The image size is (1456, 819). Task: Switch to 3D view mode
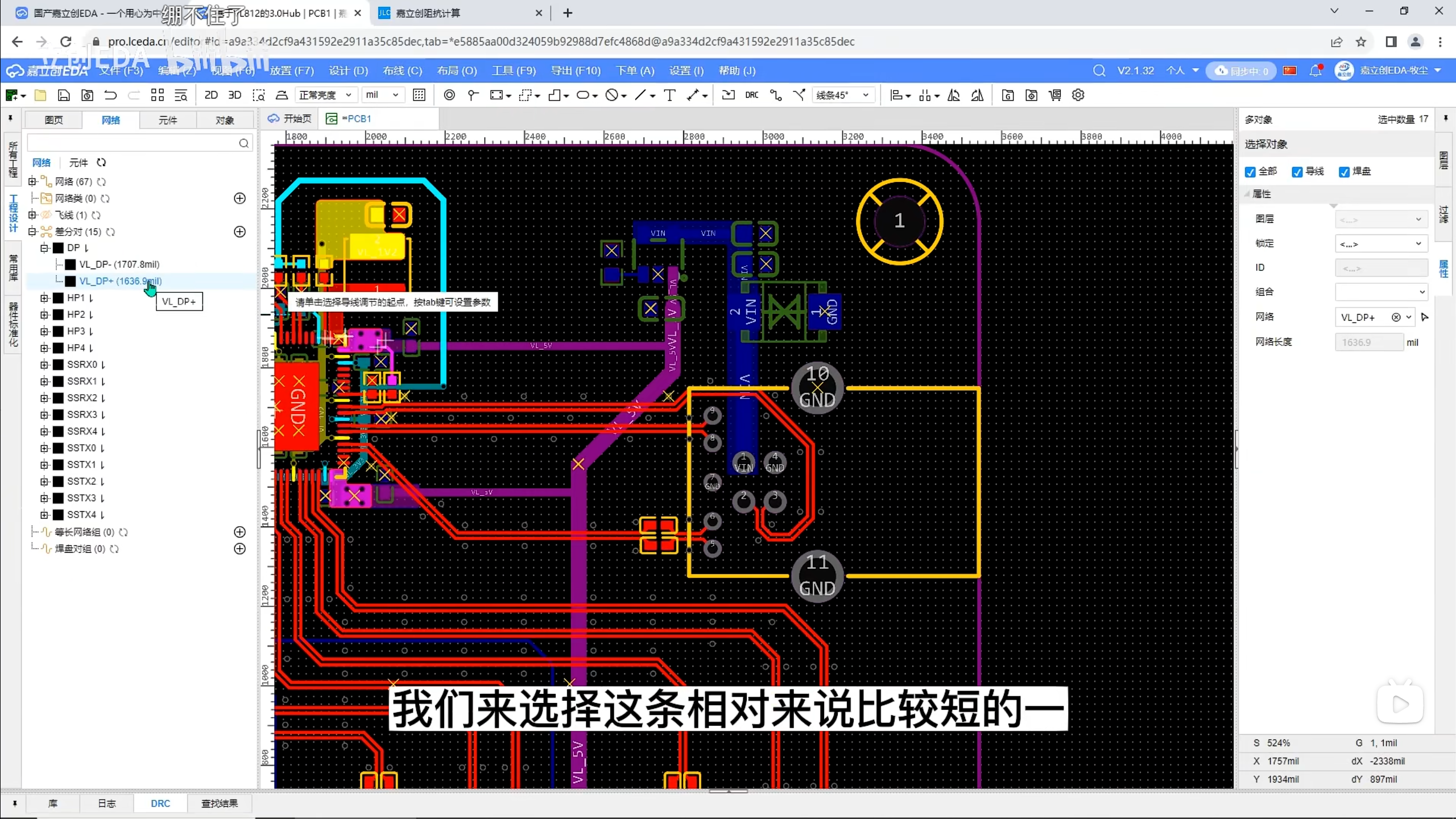[x=234, y=95]
